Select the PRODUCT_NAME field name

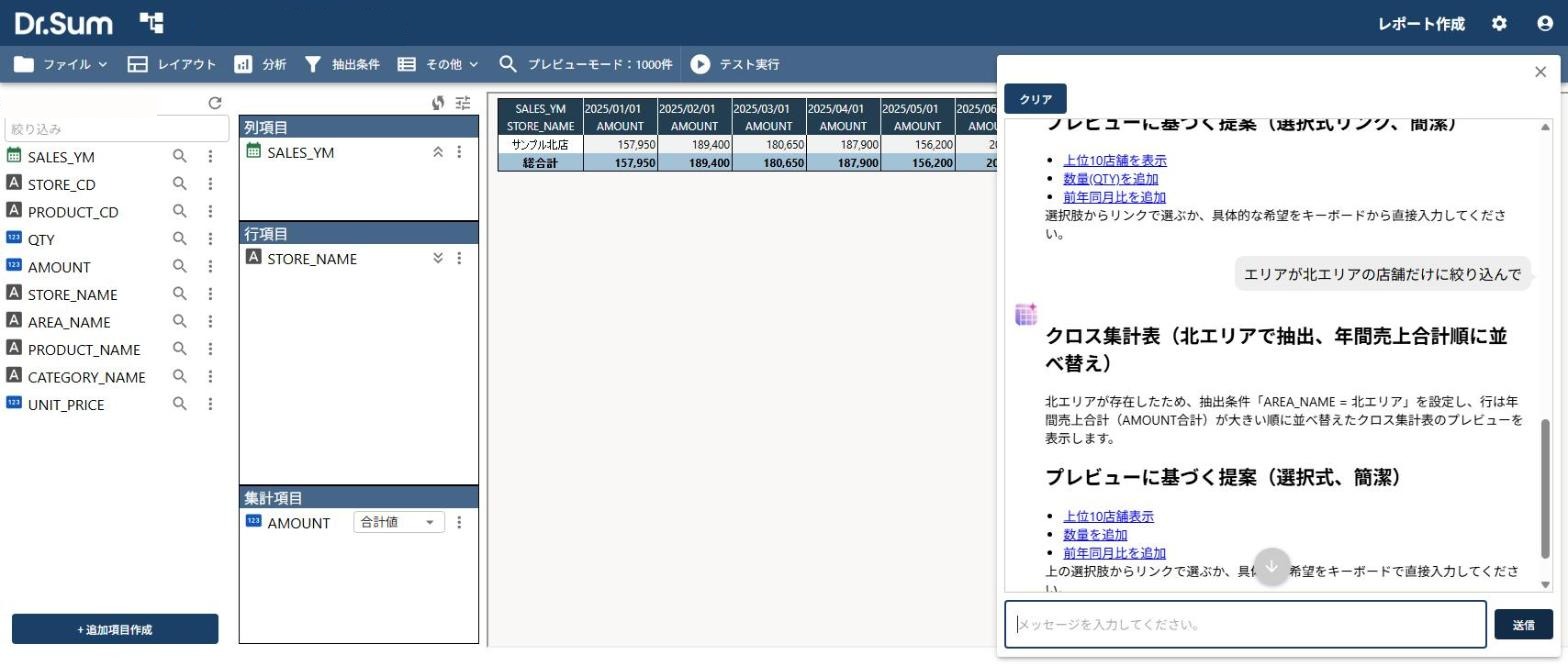click(x=84, y=349)
